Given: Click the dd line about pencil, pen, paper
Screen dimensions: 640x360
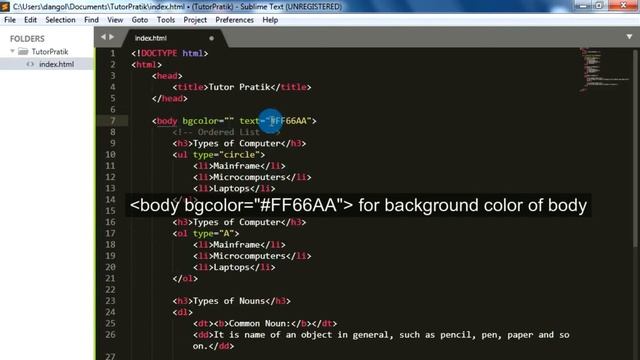Looking at the screenshot, I should click(381, 340).
